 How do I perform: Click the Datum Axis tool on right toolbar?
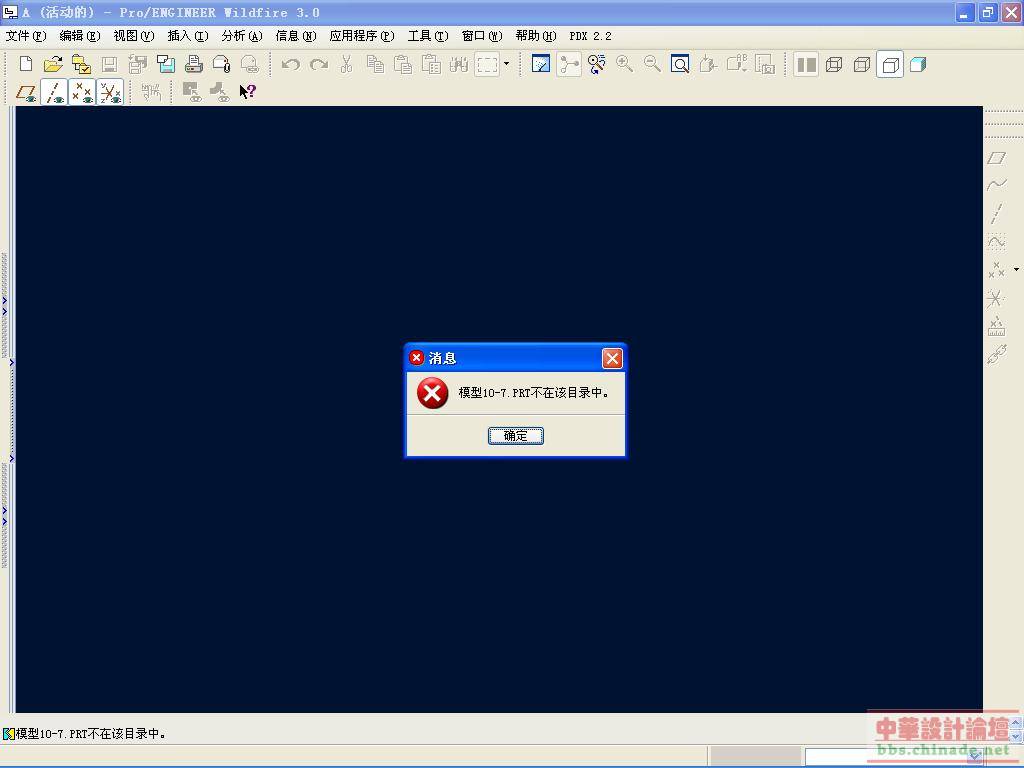(x=997, y=214)
